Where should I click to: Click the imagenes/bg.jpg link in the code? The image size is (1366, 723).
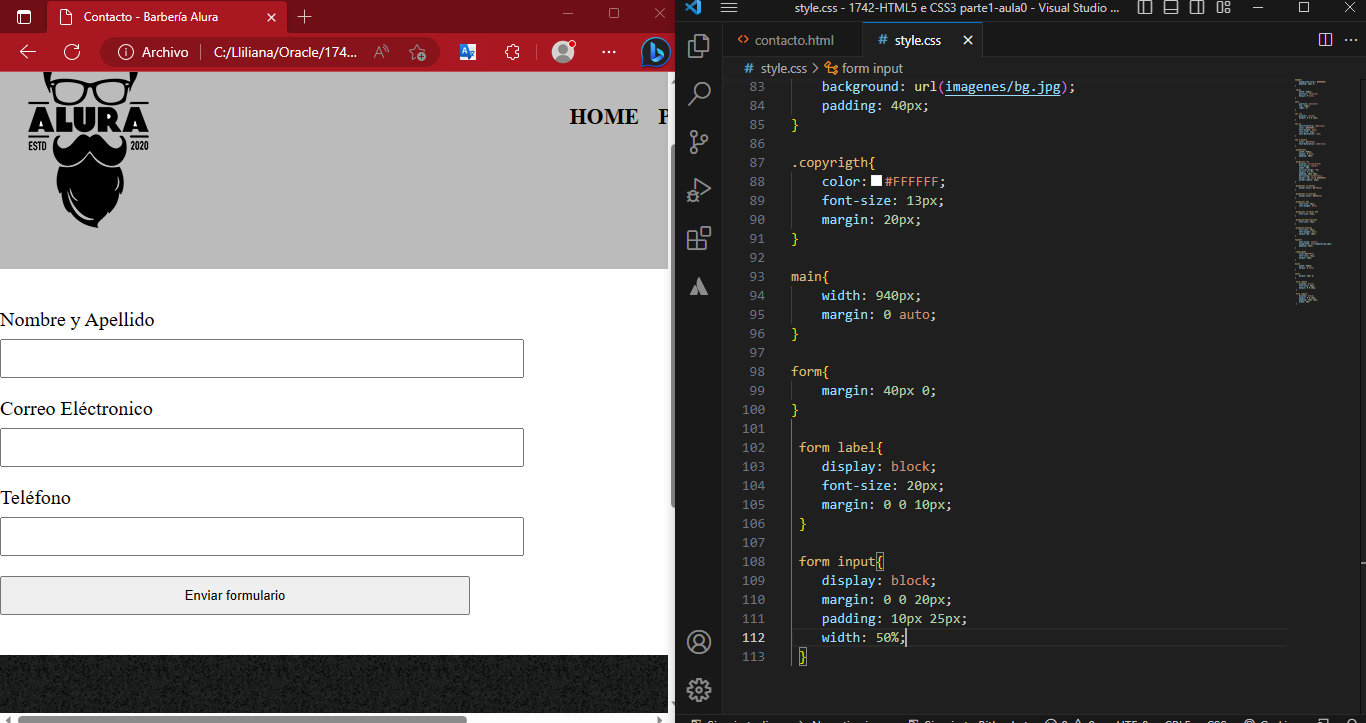click(1003, 87)
